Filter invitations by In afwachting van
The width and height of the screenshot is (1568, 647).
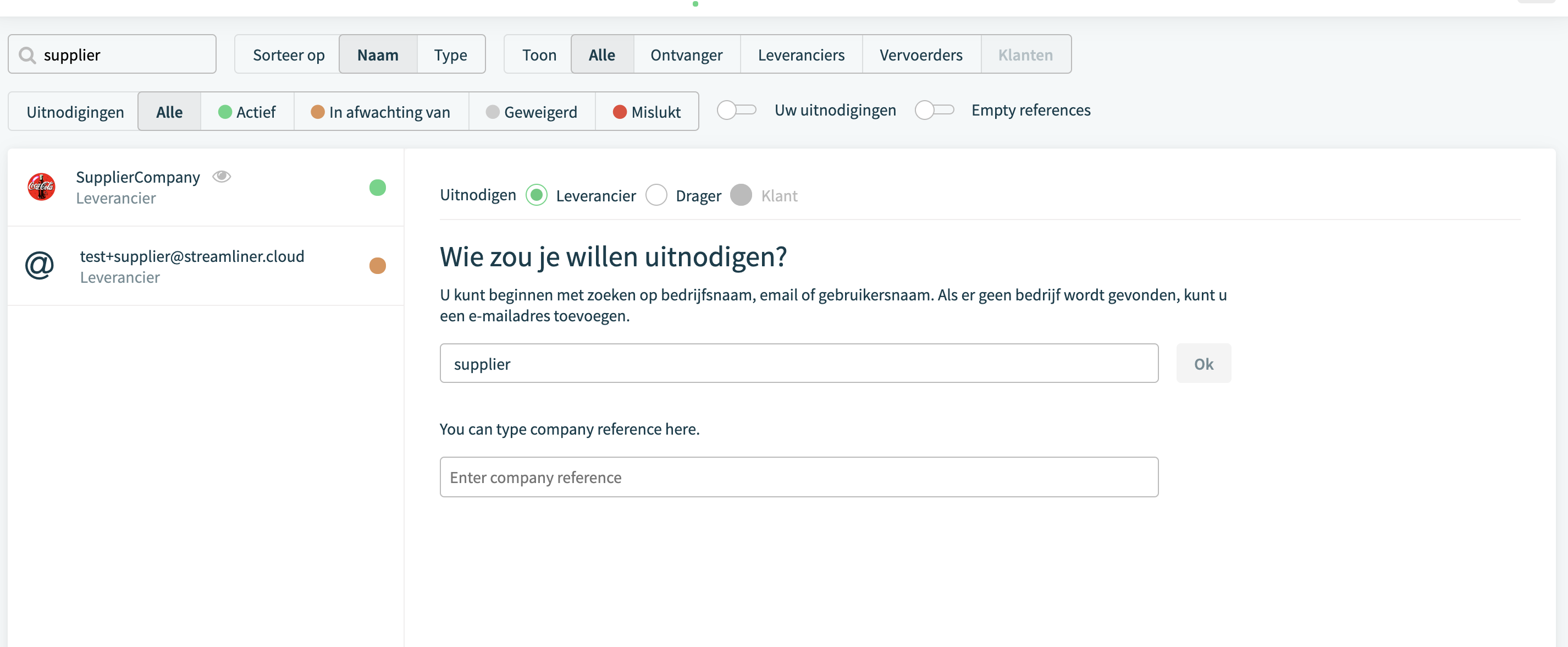point(381,112)
